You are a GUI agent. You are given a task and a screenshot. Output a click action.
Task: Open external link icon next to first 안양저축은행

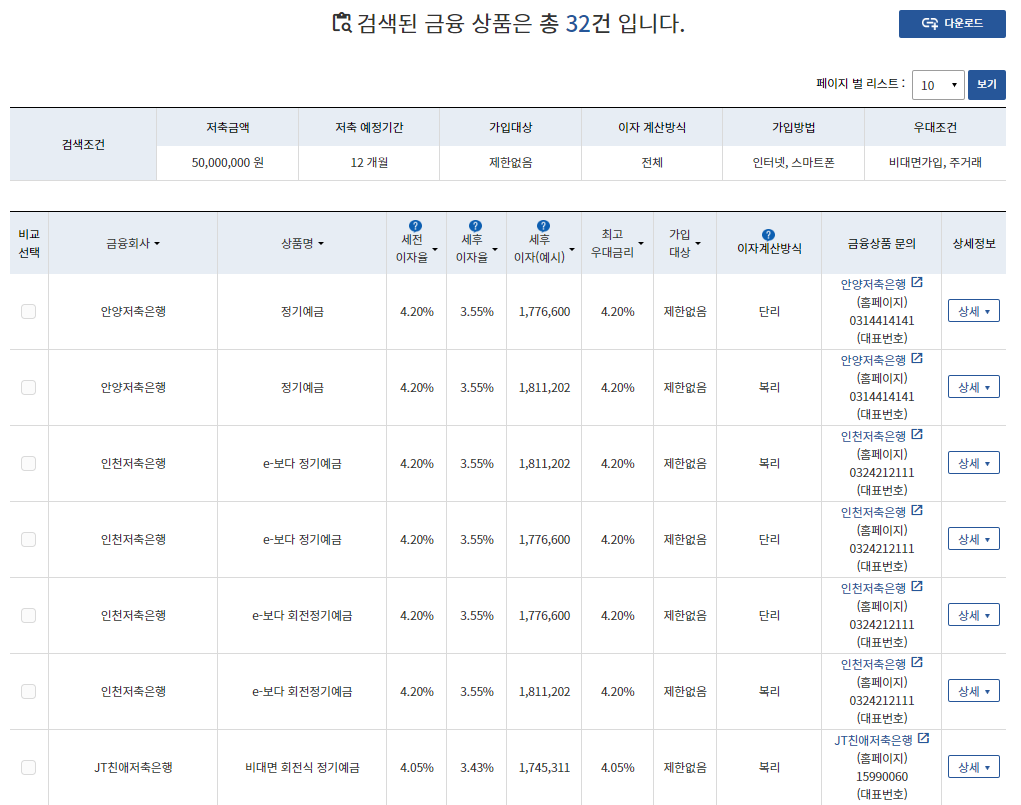918,283
